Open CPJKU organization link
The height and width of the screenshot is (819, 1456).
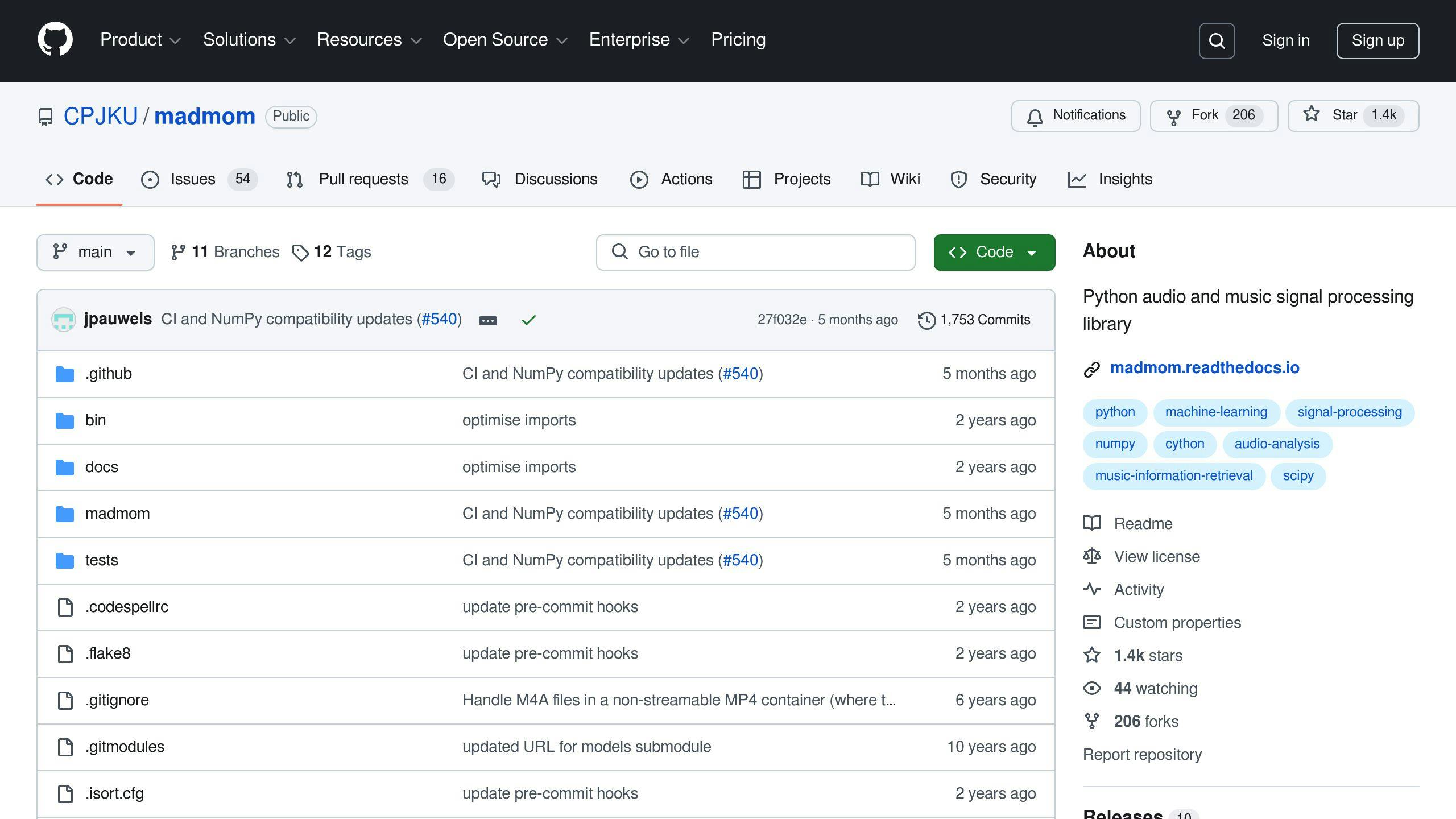[x=101, y=116]
